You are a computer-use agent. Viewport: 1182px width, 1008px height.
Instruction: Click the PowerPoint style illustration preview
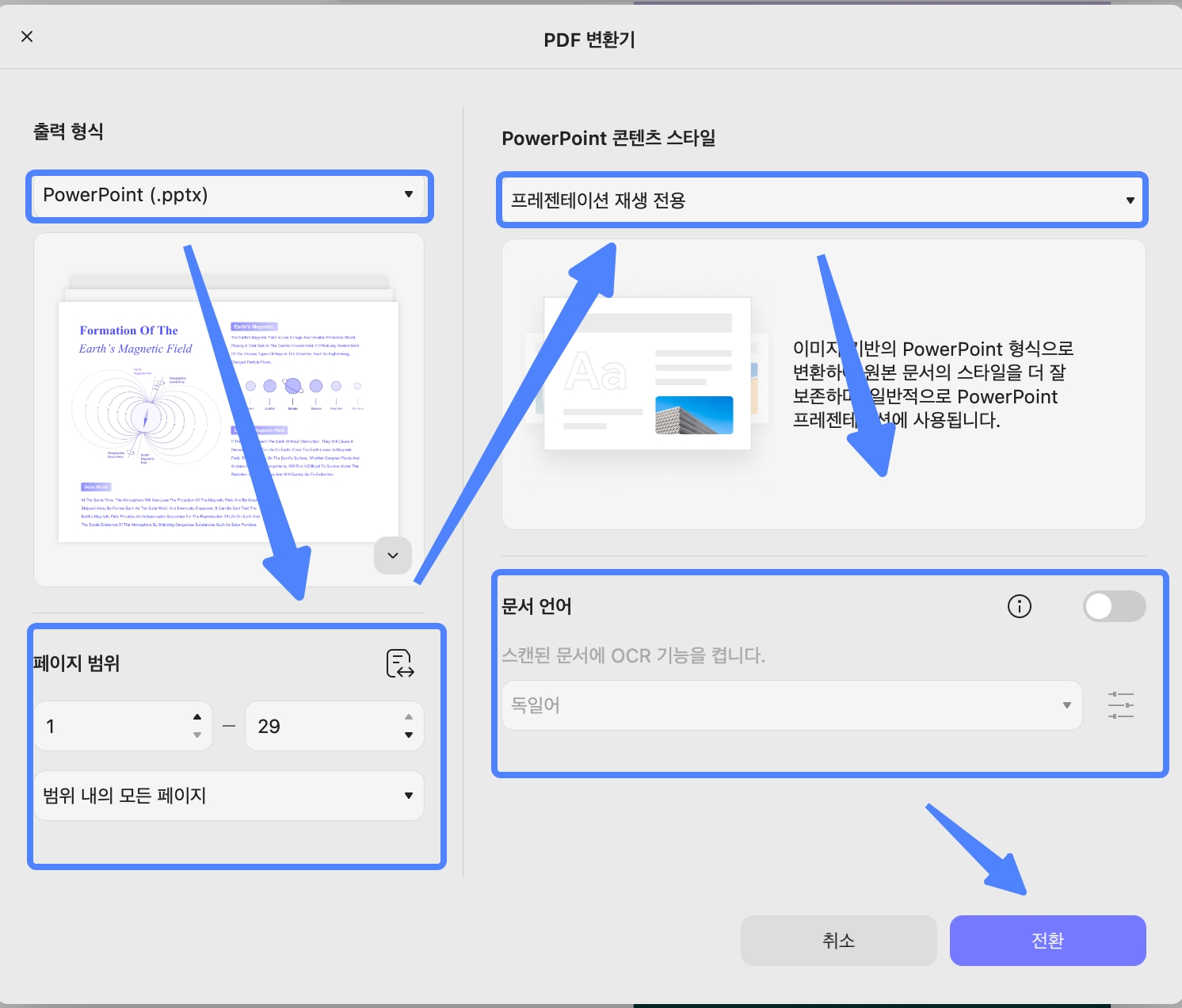646,372
